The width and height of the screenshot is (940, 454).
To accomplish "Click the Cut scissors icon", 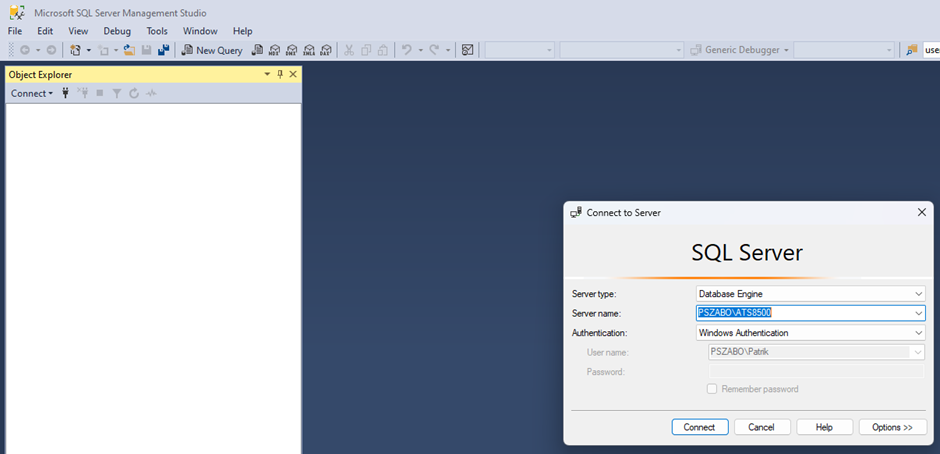I will tap(349, 50).
